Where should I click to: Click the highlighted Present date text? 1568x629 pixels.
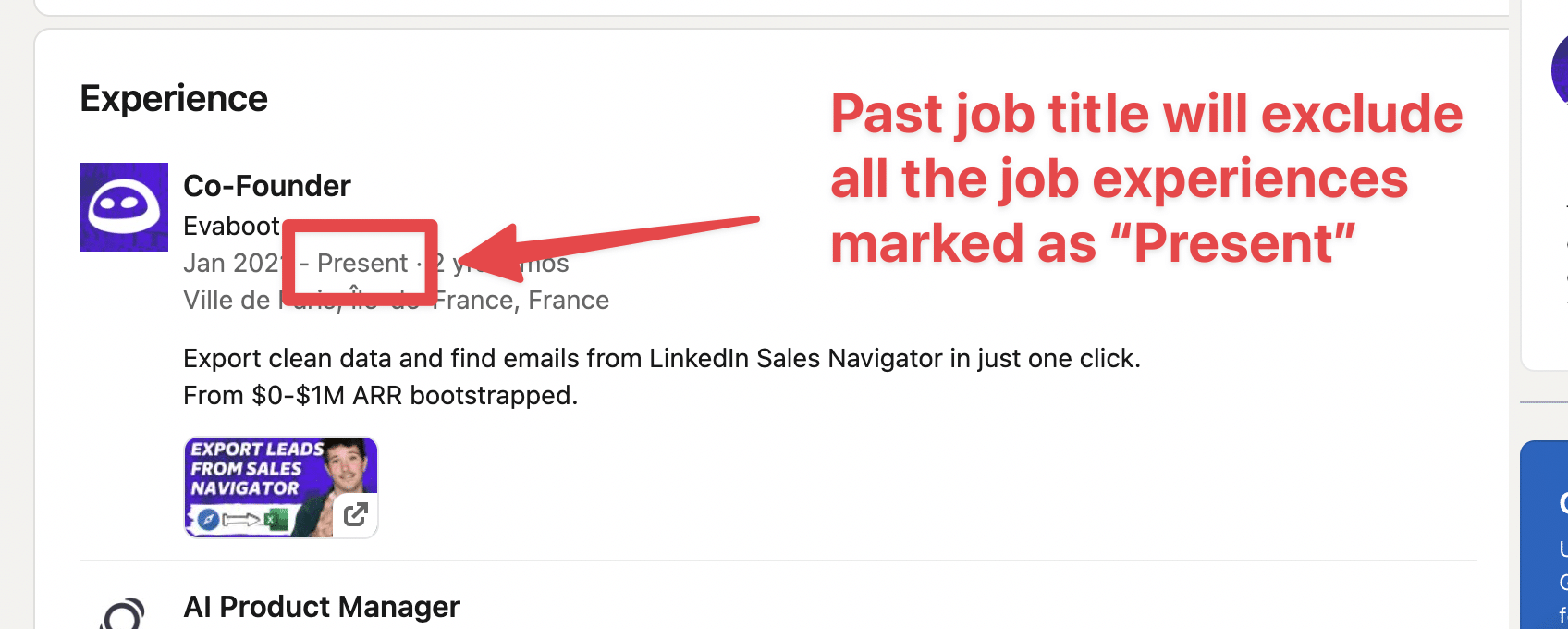[361, 263]
